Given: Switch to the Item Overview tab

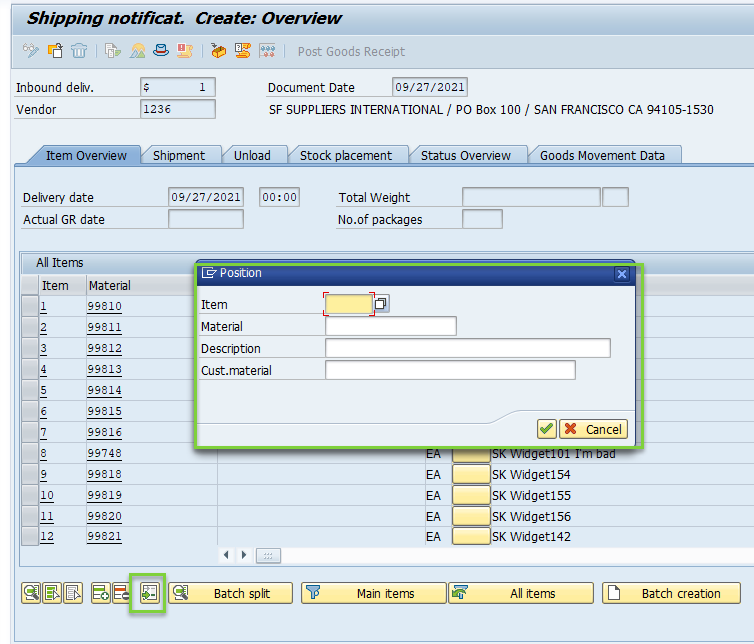Looking at the screenshot, I should click(x=86, y=155).
